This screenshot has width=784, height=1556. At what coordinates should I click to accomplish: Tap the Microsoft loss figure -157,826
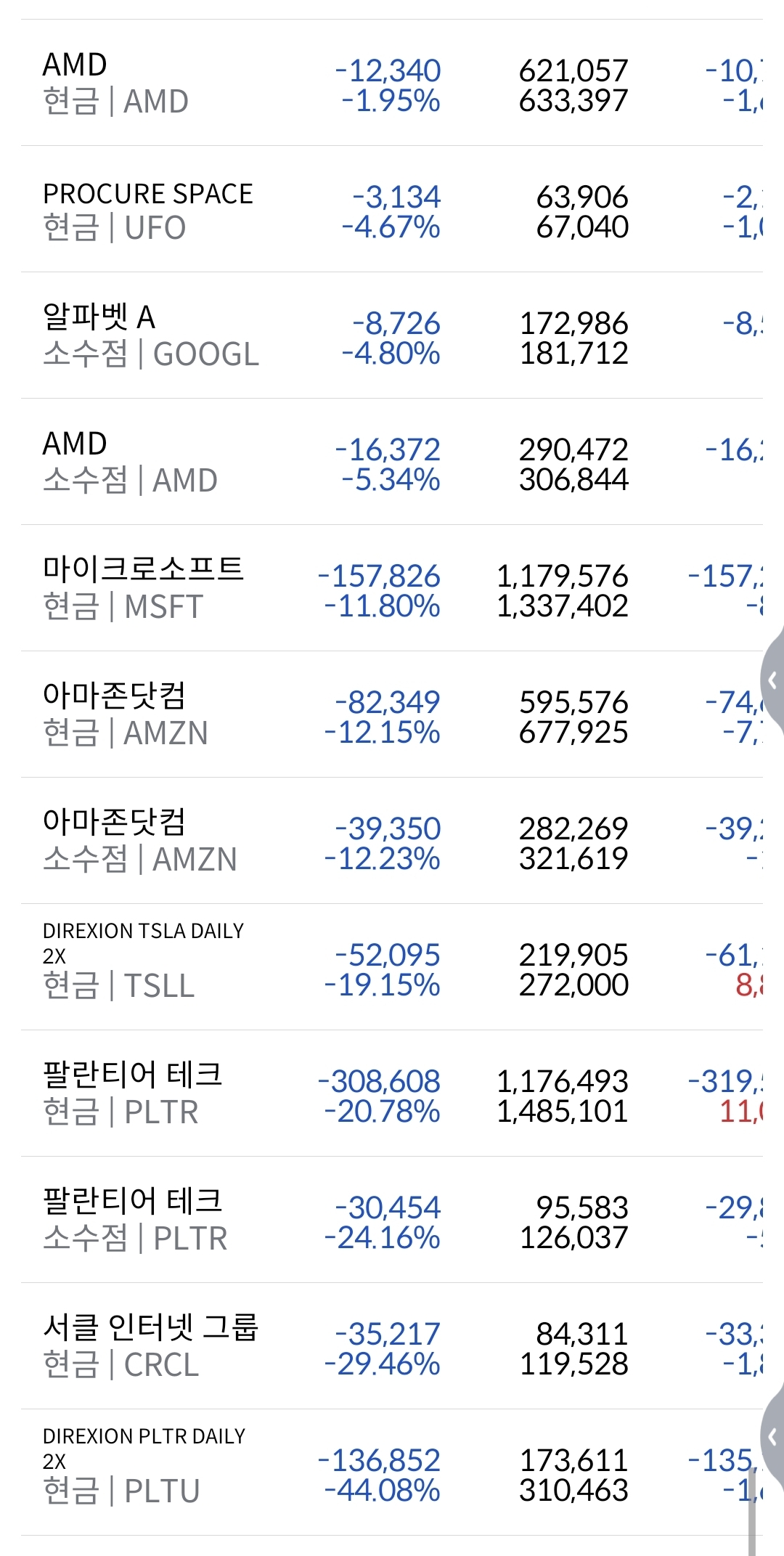[x=379, y=577]
